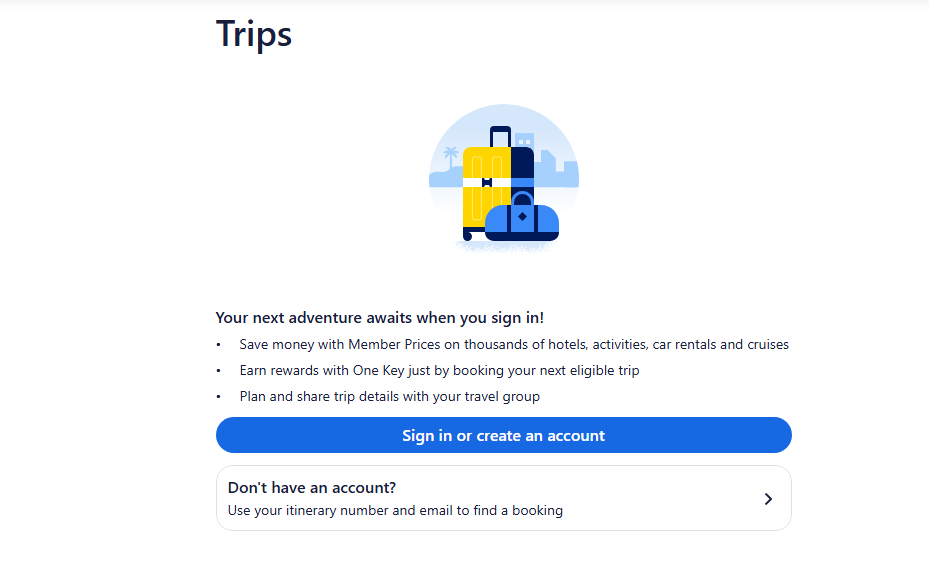Viewport: 929px width, 573px height.
Task: Click the bullet before Plan and share line
Action: [219, 397]
